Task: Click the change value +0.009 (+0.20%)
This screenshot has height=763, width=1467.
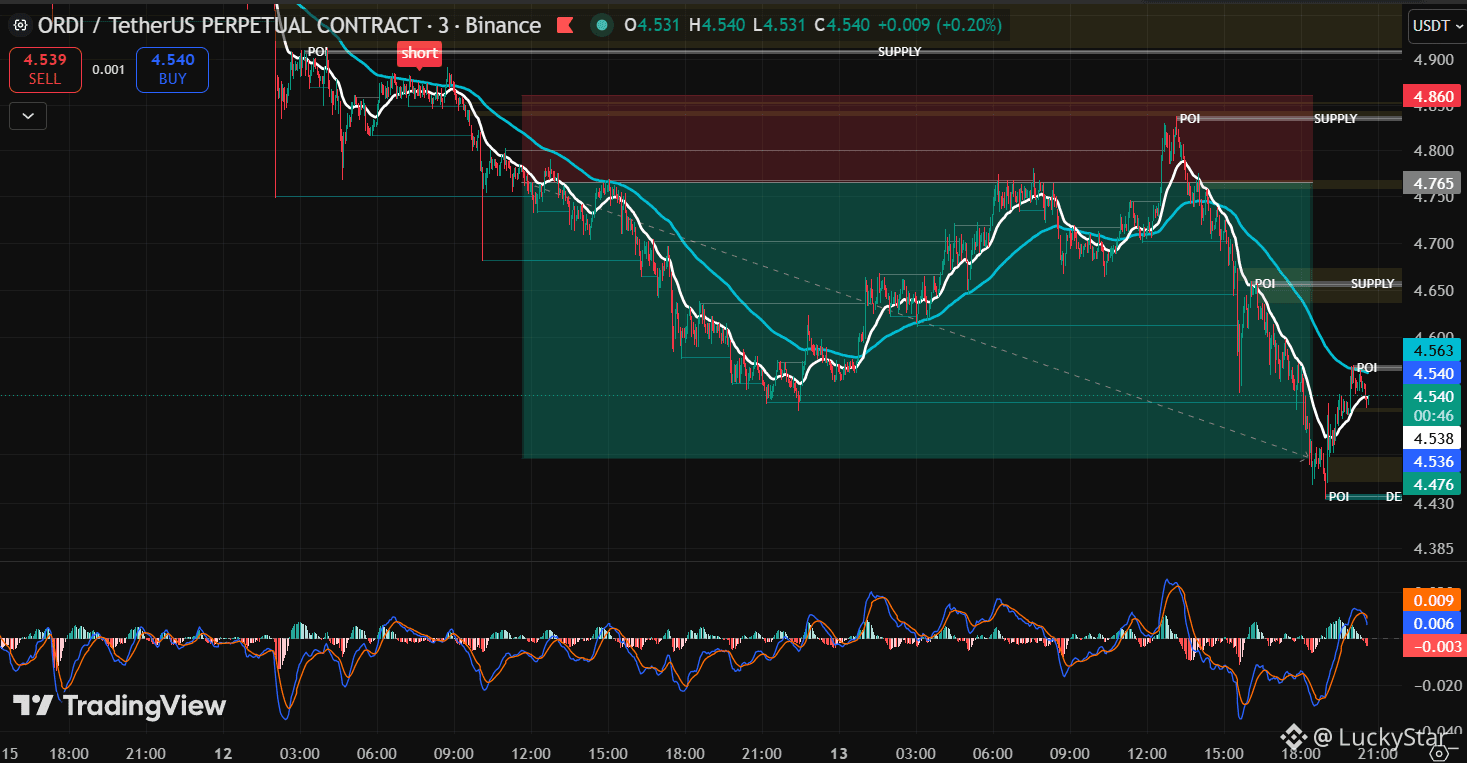Action: 939,25
